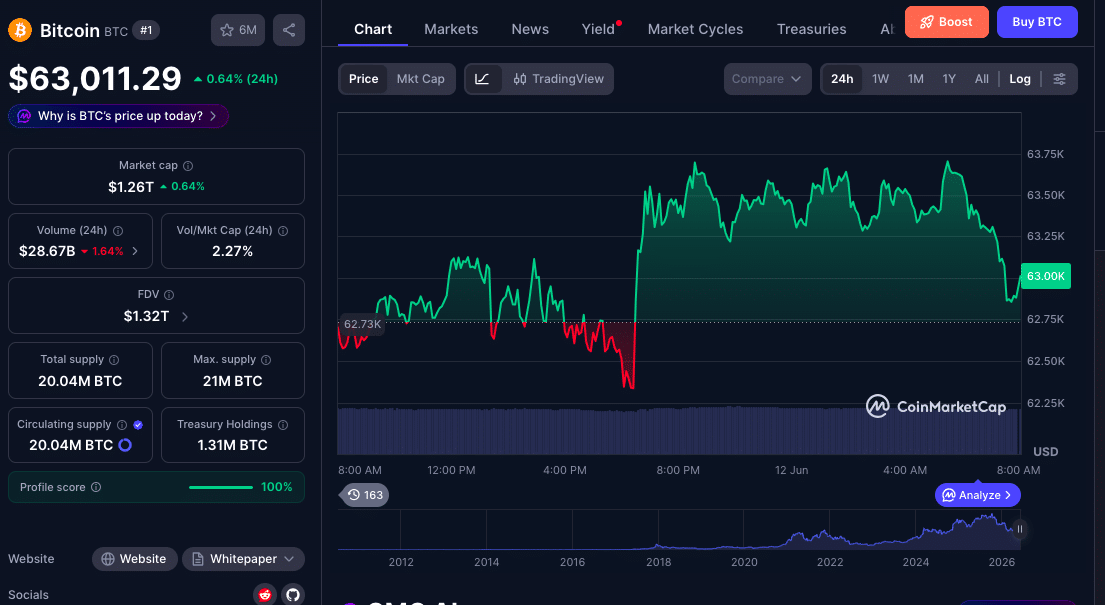The width and height of the screenshot is (1105, 605).
Task: Open the GitHub social icon
Action: [x=293, y=594]
